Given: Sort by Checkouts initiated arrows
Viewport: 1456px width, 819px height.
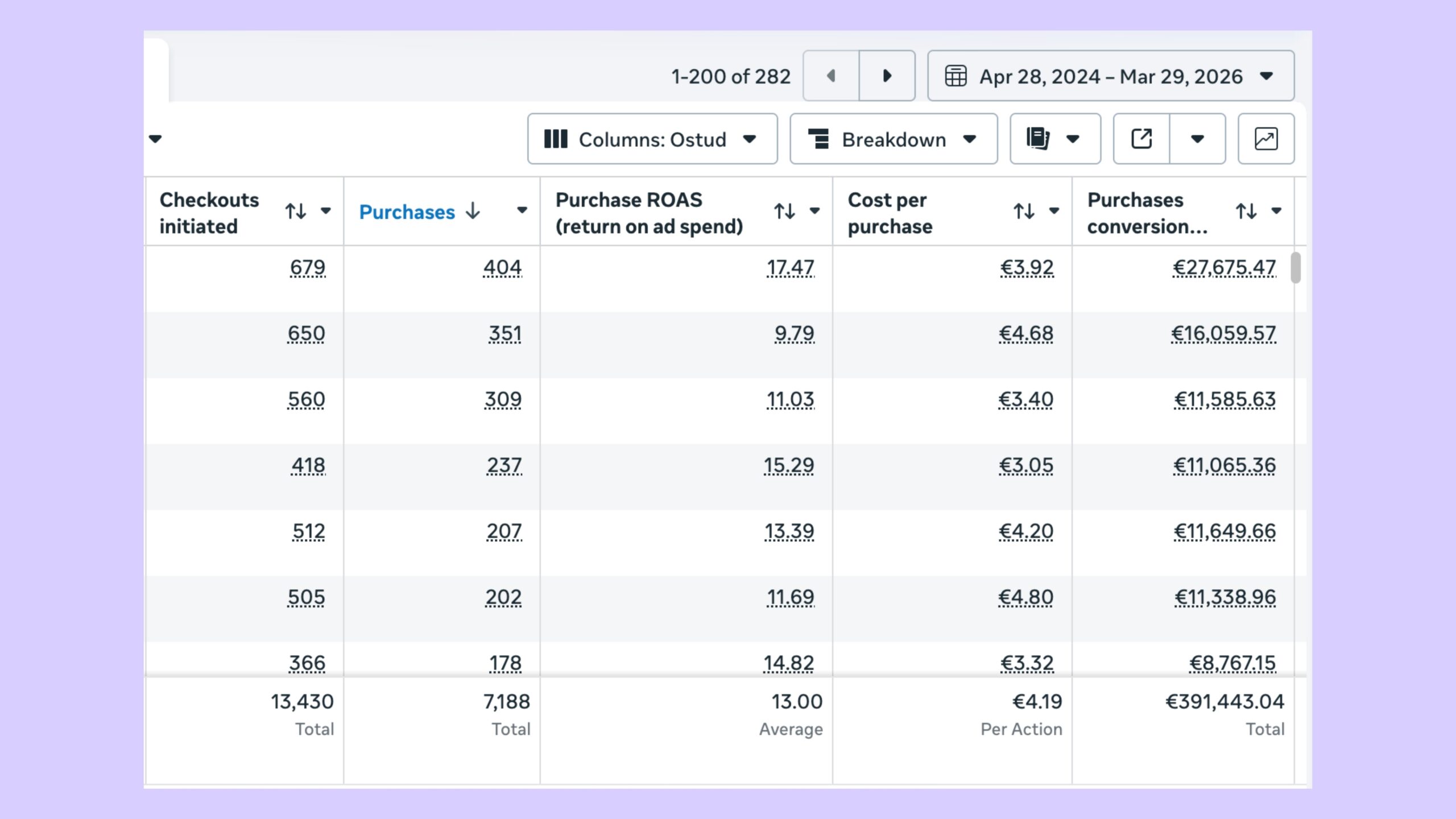Looking at the screenshot, I should coord(296,212).
